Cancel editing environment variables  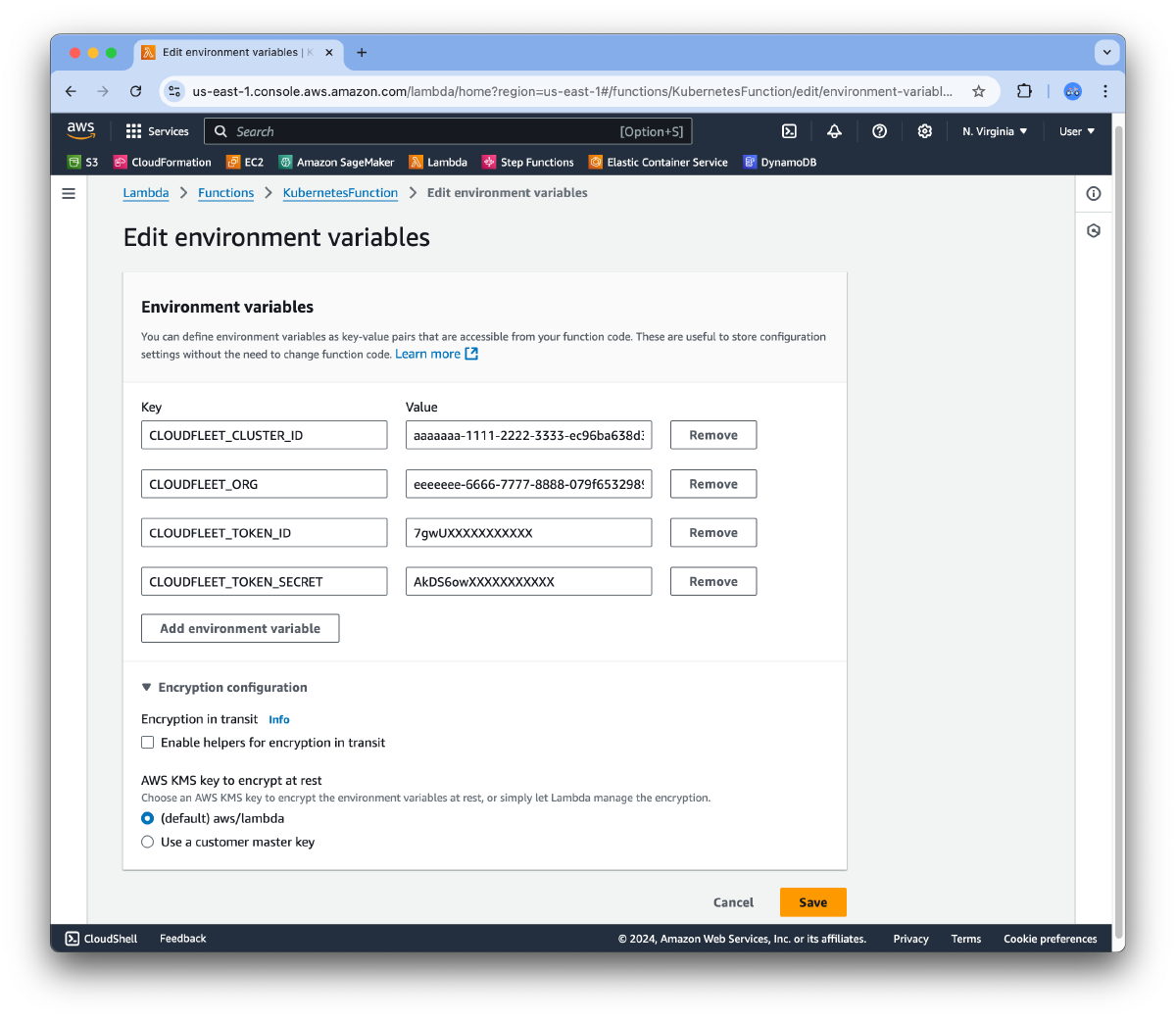[733, 902]
